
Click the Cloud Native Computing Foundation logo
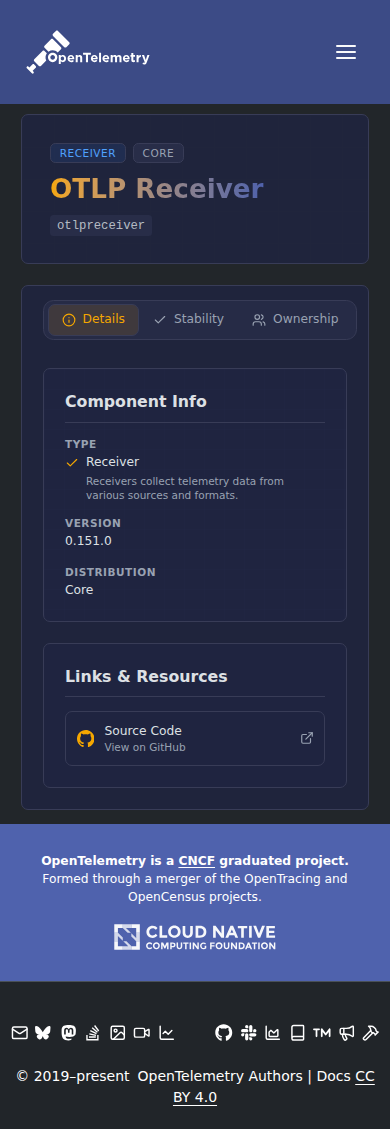pyautogui.click(x=195, y=937)
